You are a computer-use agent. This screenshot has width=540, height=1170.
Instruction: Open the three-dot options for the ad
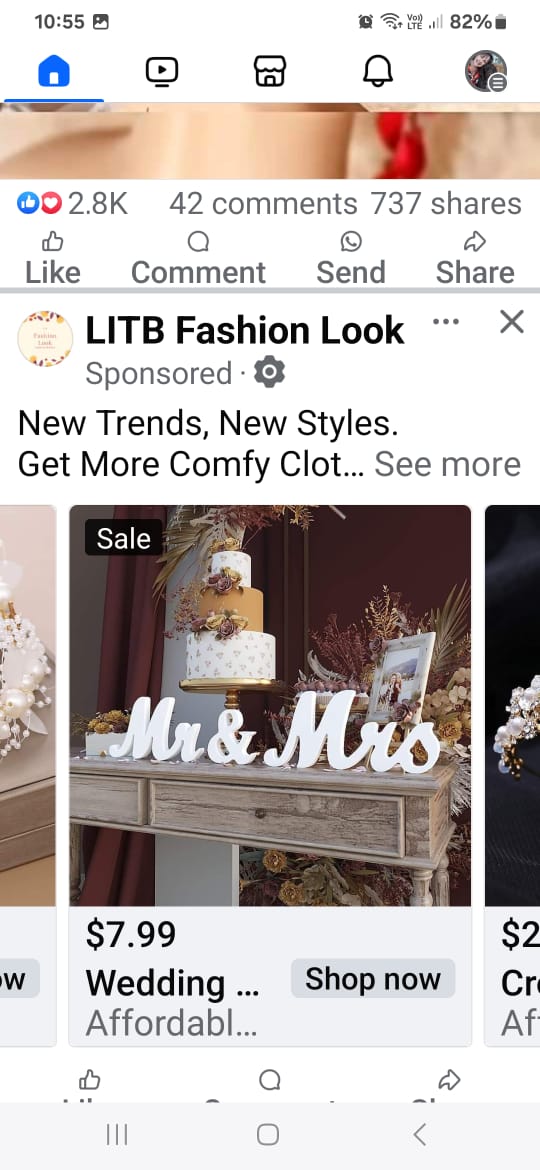[x=446, y=322]
